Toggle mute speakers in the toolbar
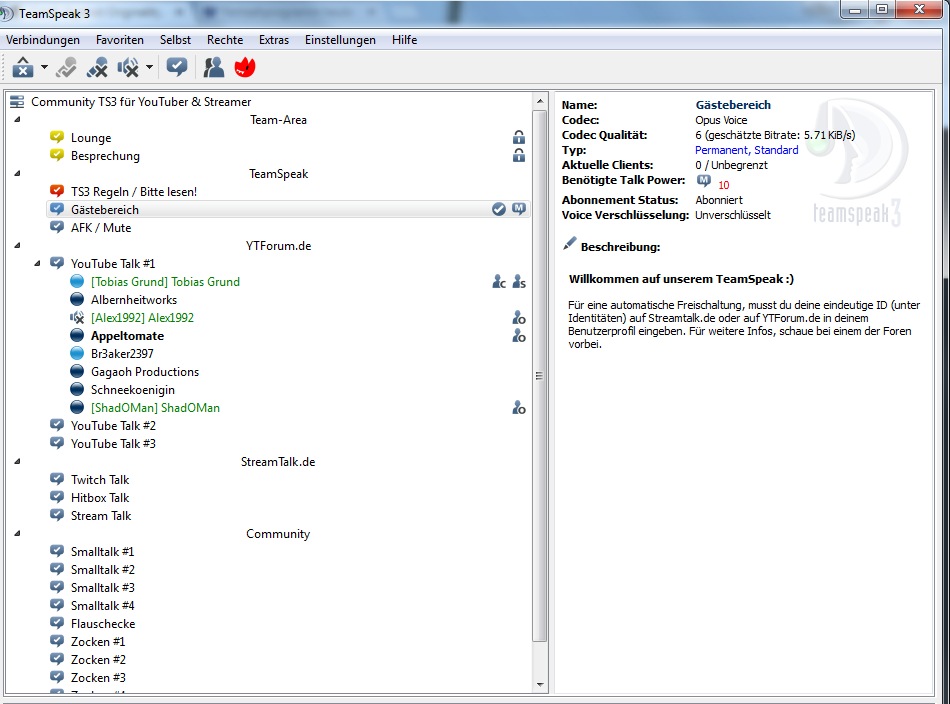 [x=128, y=68]
